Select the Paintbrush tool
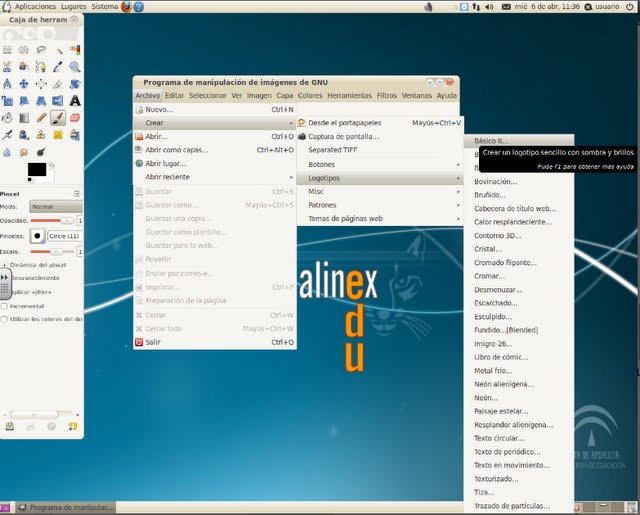 [58, 118]
